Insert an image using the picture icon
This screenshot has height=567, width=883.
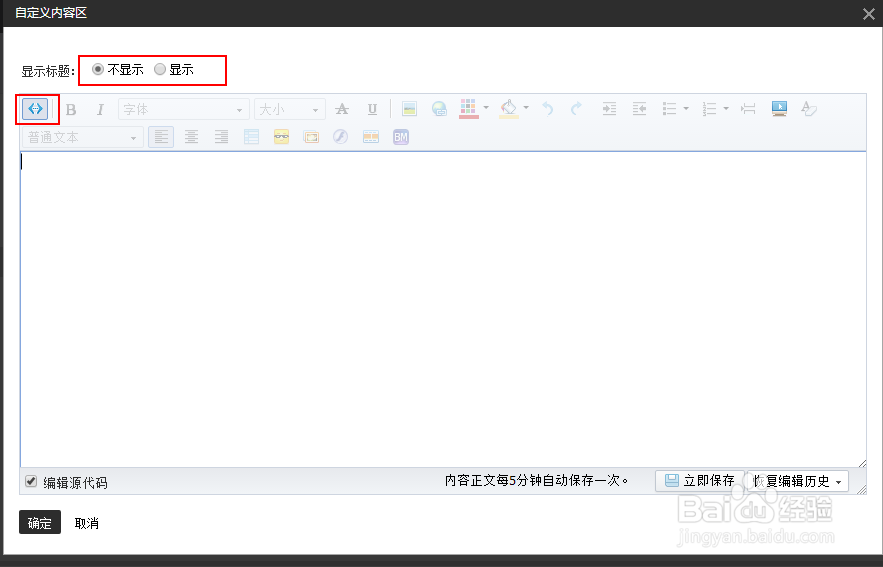(409, 109)
